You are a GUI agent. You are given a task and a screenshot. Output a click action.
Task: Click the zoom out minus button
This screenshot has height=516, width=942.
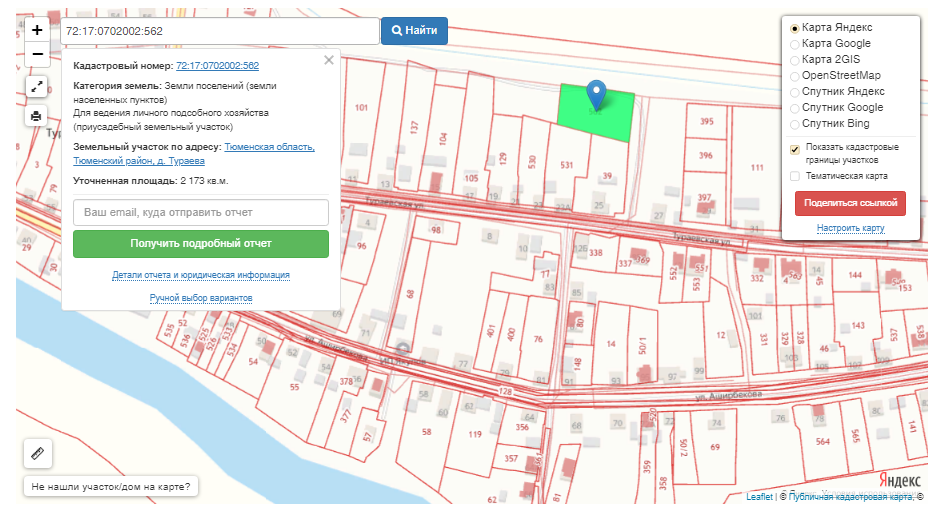pos(37,54)
